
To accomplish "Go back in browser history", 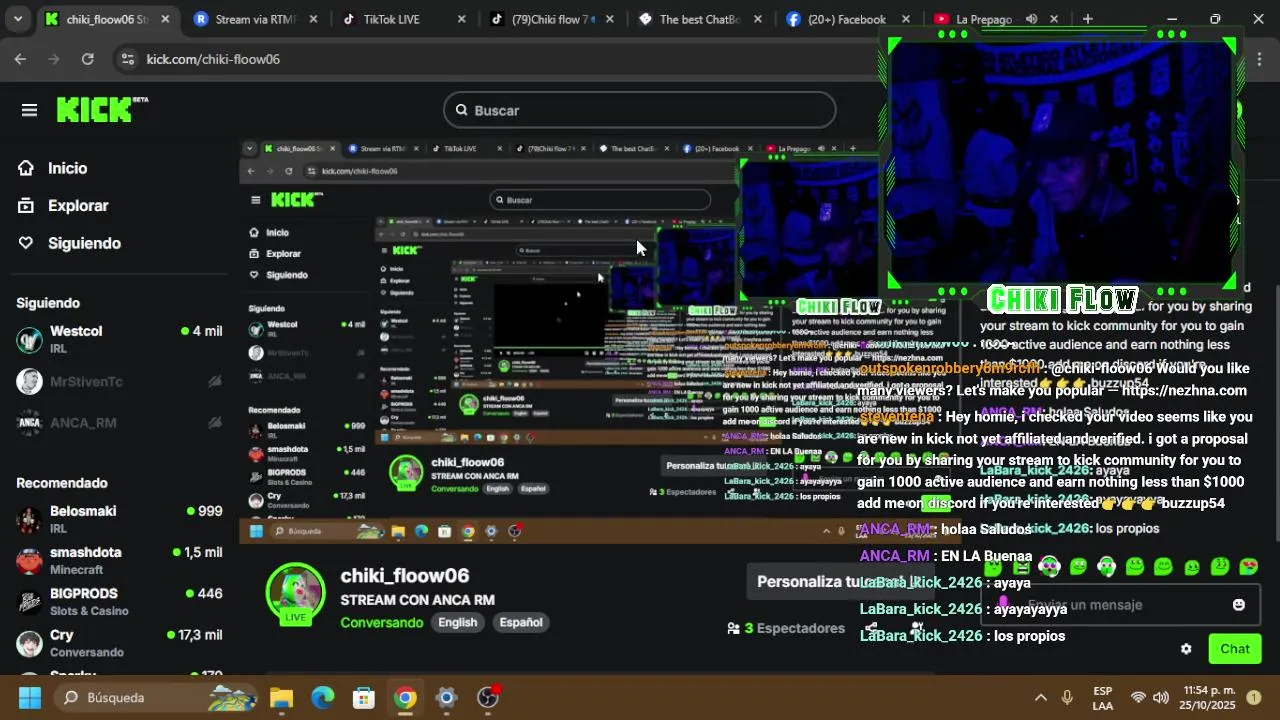I will click(x=20, y=59).
